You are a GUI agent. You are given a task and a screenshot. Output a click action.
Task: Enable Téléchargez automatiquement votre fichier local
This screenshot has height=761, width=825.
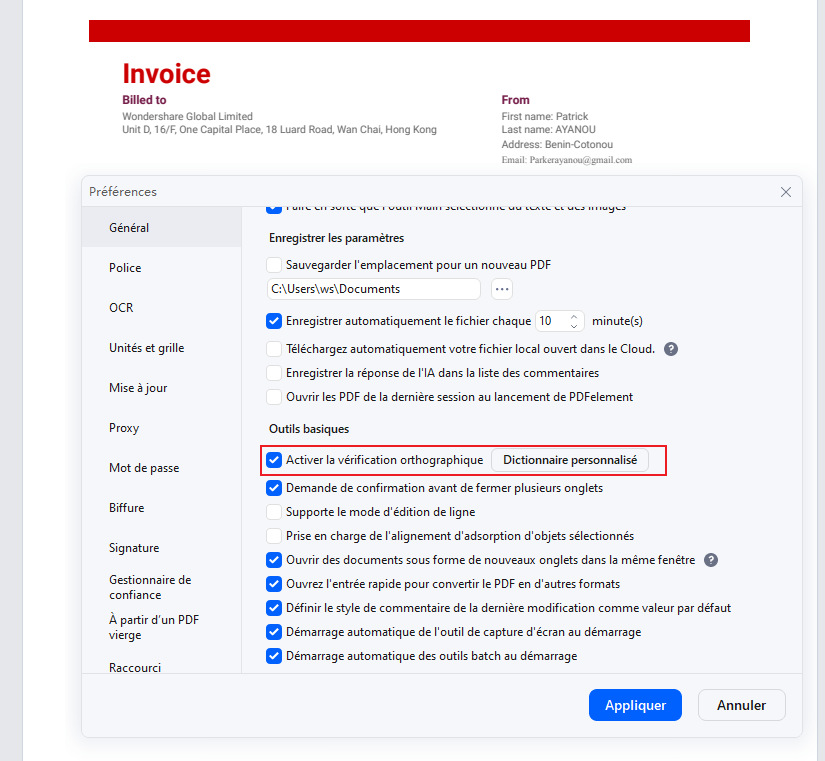pyautogui.click(x=274, y=349)
